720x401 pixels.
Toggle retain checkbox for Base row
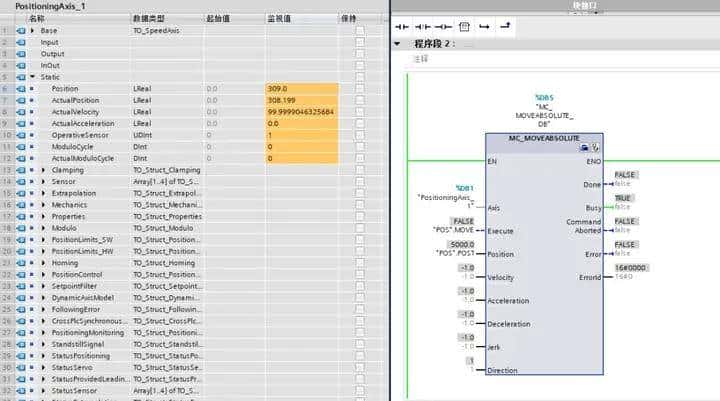tap(360, 31)
